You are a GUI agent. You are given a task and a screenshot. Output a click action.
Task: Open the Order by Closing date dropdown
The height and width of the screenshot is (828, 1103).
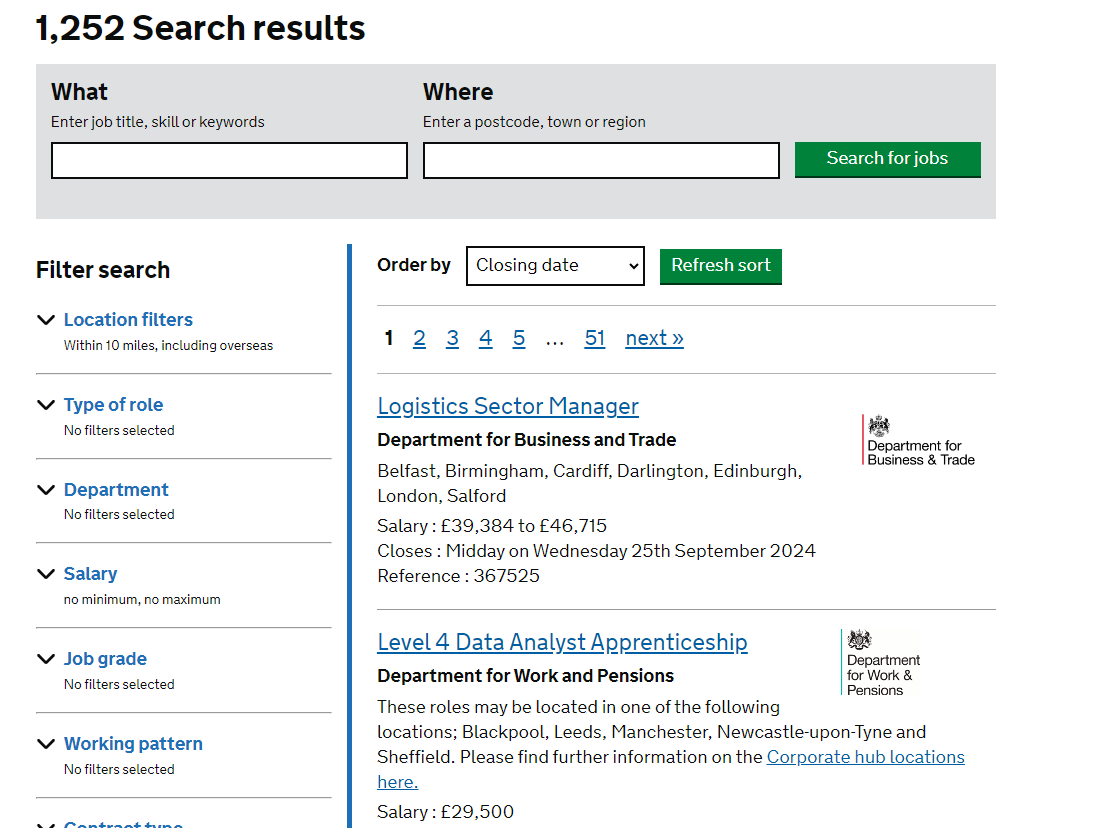point(555,266)
